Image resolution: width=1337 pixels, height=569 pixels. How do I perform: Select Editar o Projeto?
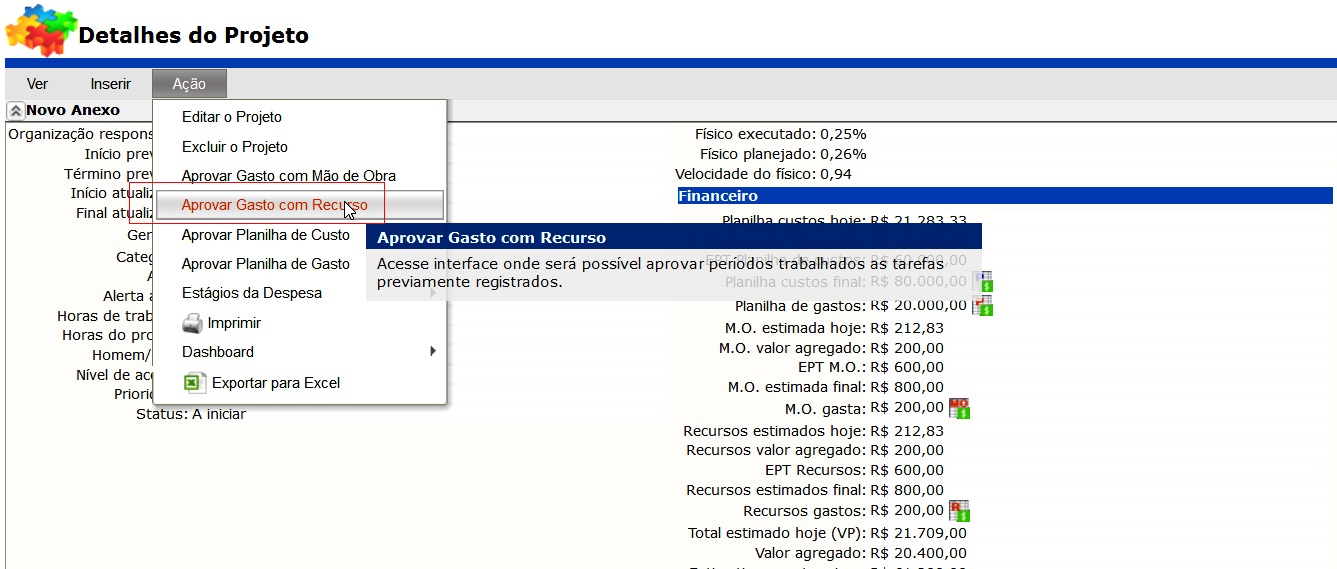pos(232,117)
